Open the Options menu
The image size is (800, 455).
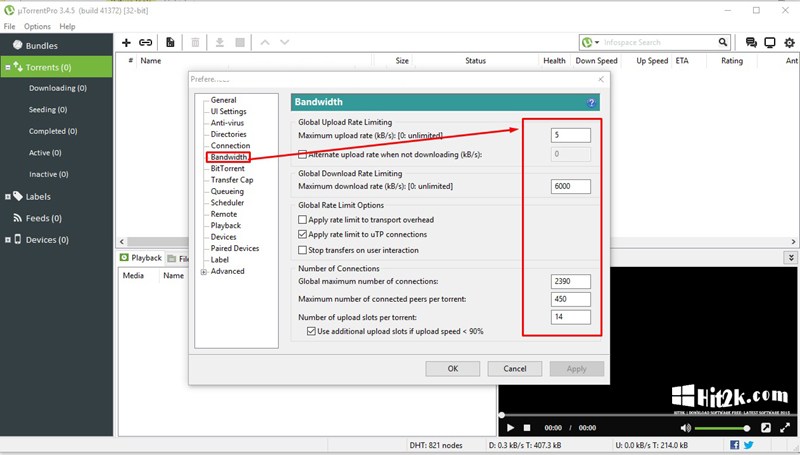pyautogui.click(x=37, y=26)
